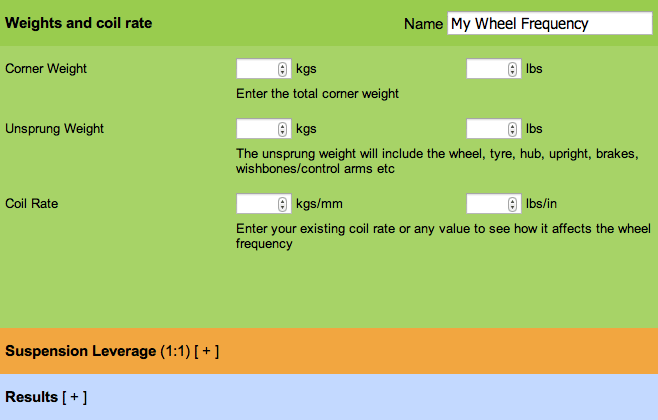Click Corner Weight lbs input field
The width and height of the screenshot is (658, 420).
[x=486, y=69]
